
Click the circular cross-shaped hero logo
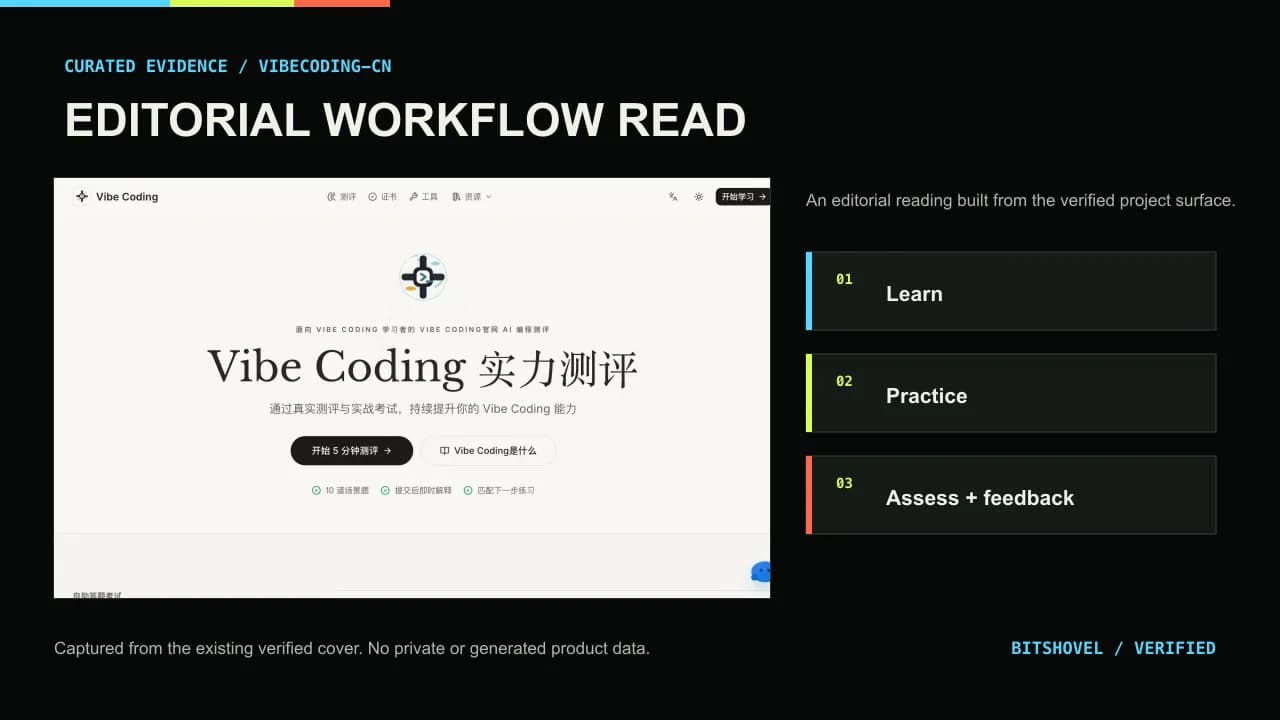coord(423,277)
